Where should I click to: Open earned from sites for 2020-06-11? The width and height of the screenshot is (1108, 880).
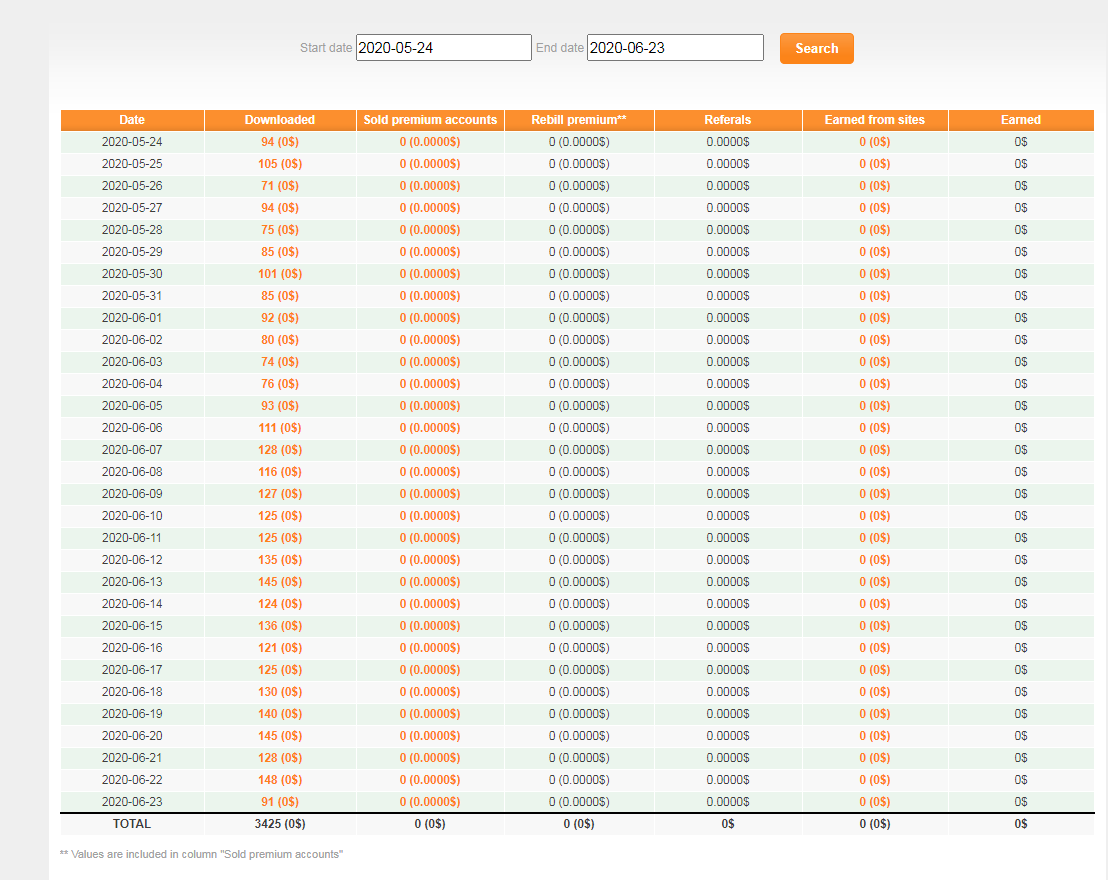pos(875,537)
